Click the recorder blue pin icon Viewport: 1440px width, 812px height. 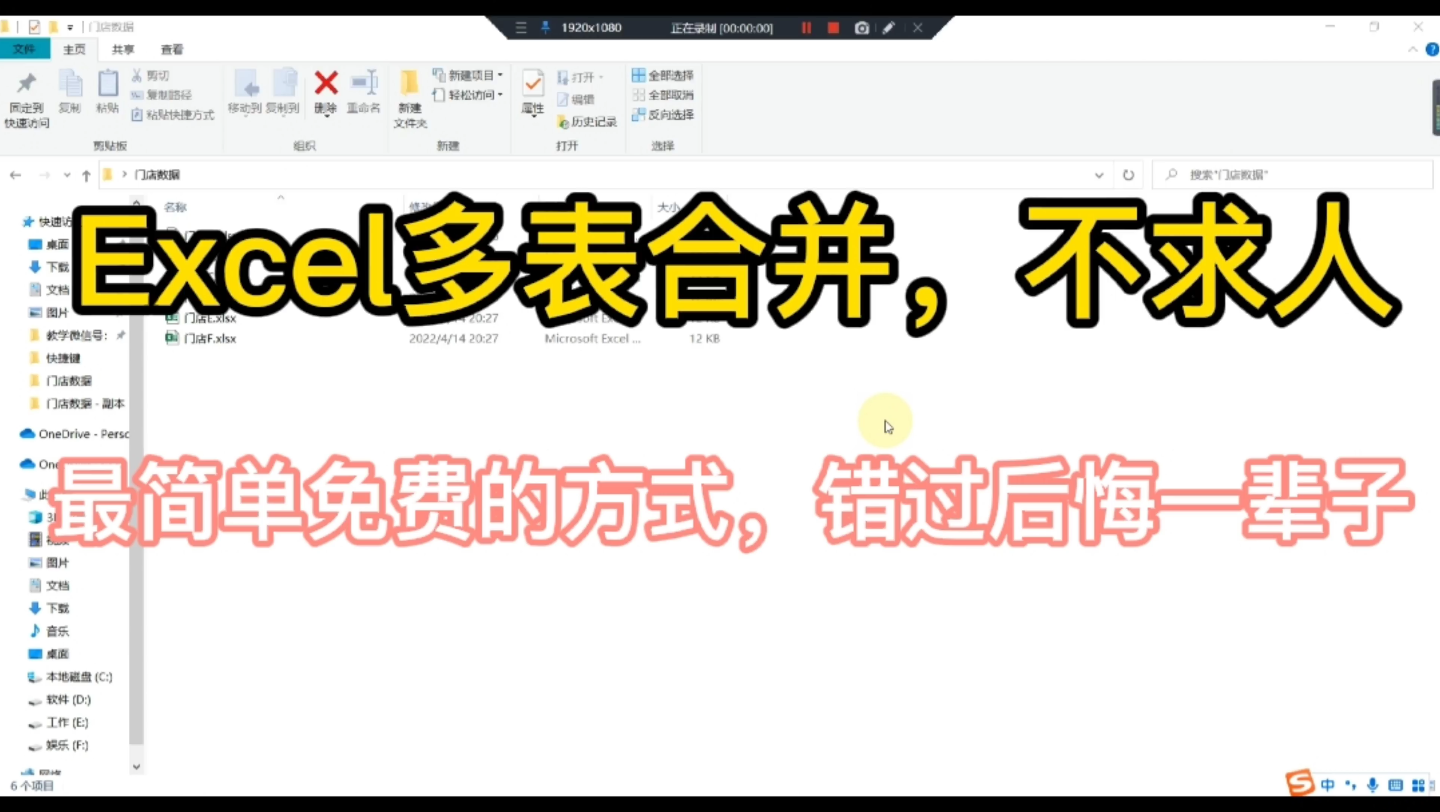(546, 28)
